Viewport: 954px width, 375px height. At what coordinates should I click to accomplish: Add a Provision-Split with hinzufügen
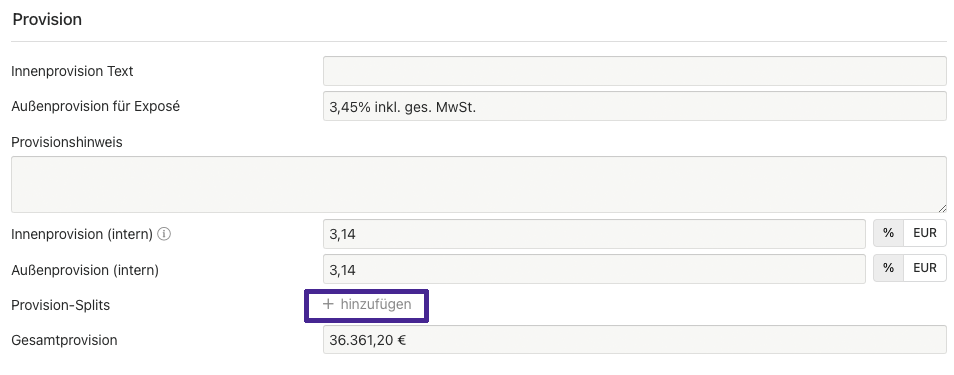[367, 304]
